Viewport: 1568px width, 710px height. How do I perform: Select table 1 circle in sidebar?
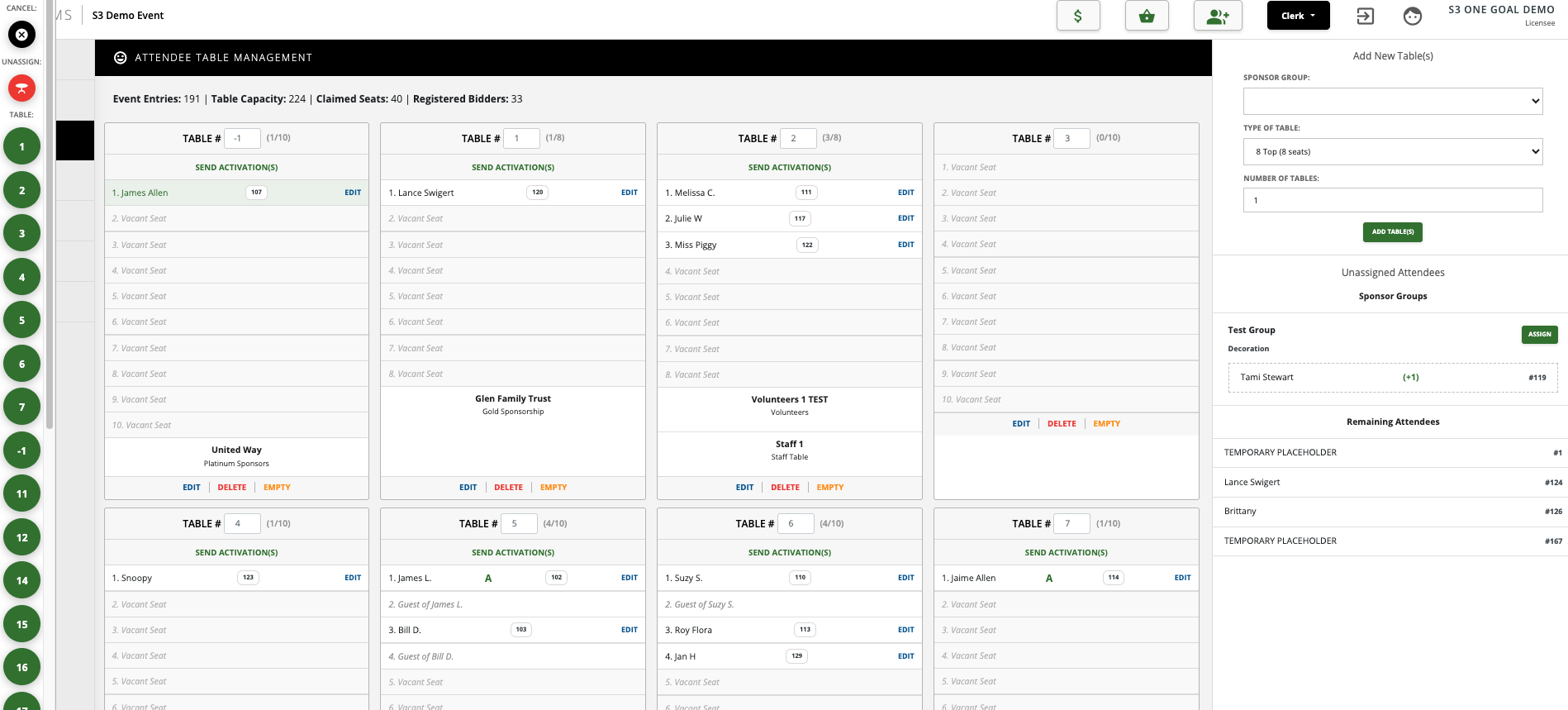(x=21, y=147)
